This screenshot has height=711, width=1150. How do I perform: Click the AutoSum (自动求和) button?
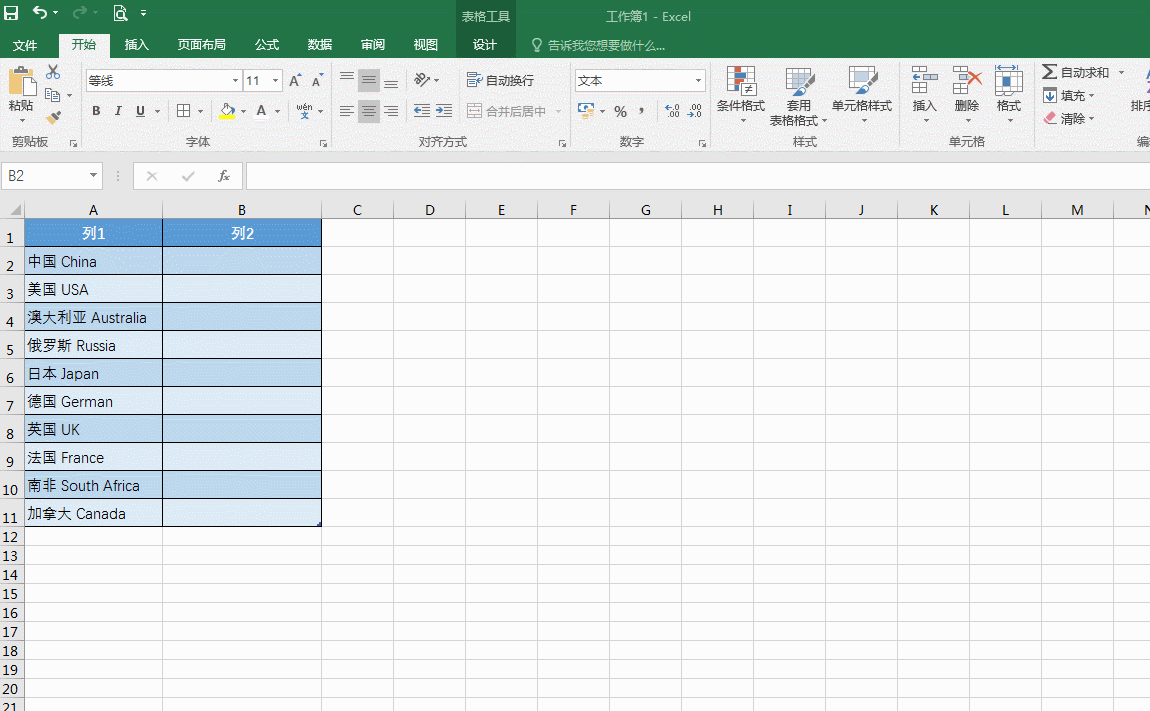[x=1076, y=72]
